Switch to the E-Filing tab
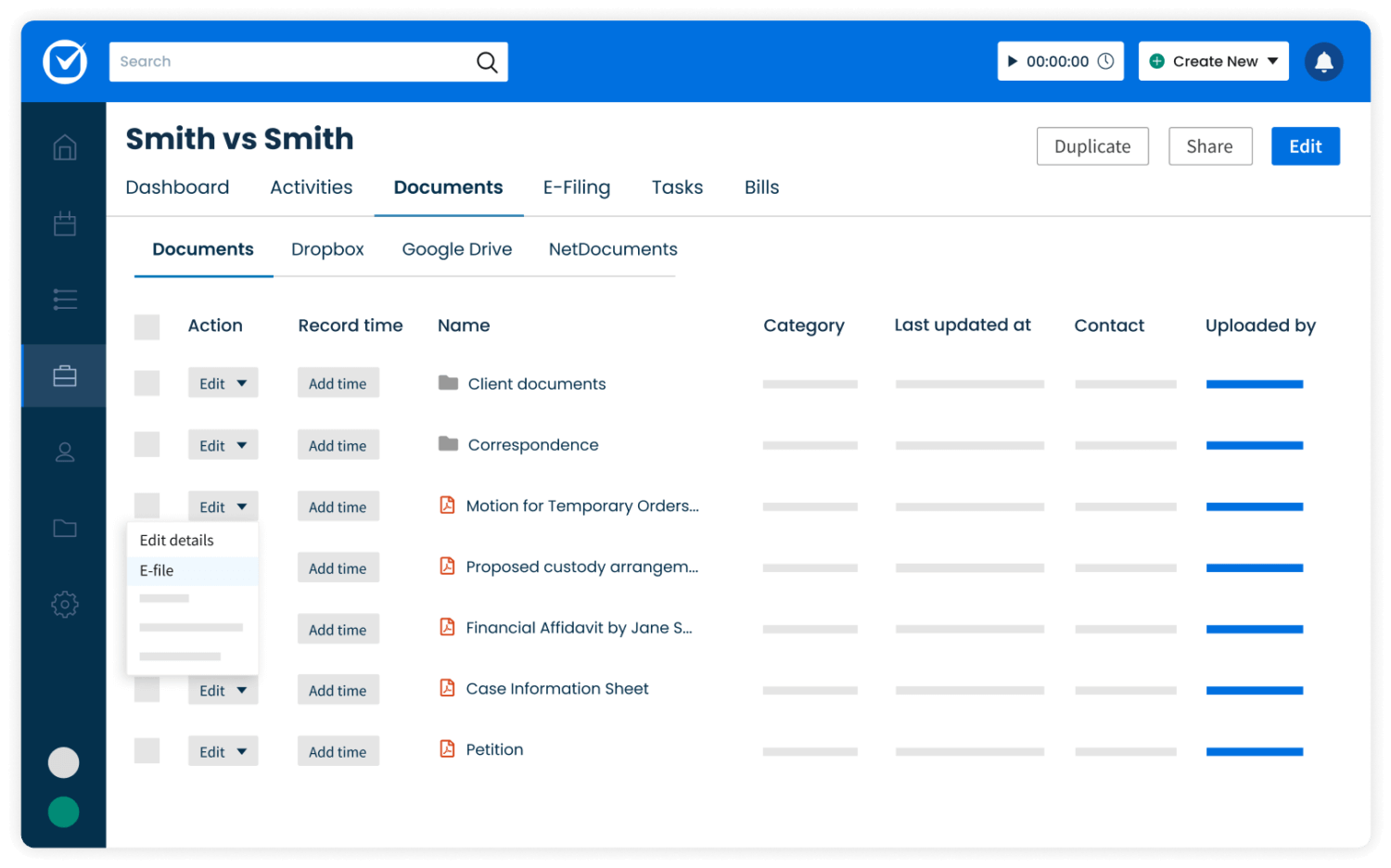The width and height of the screenshot is (1391, 868). click(x=576, y=186)
